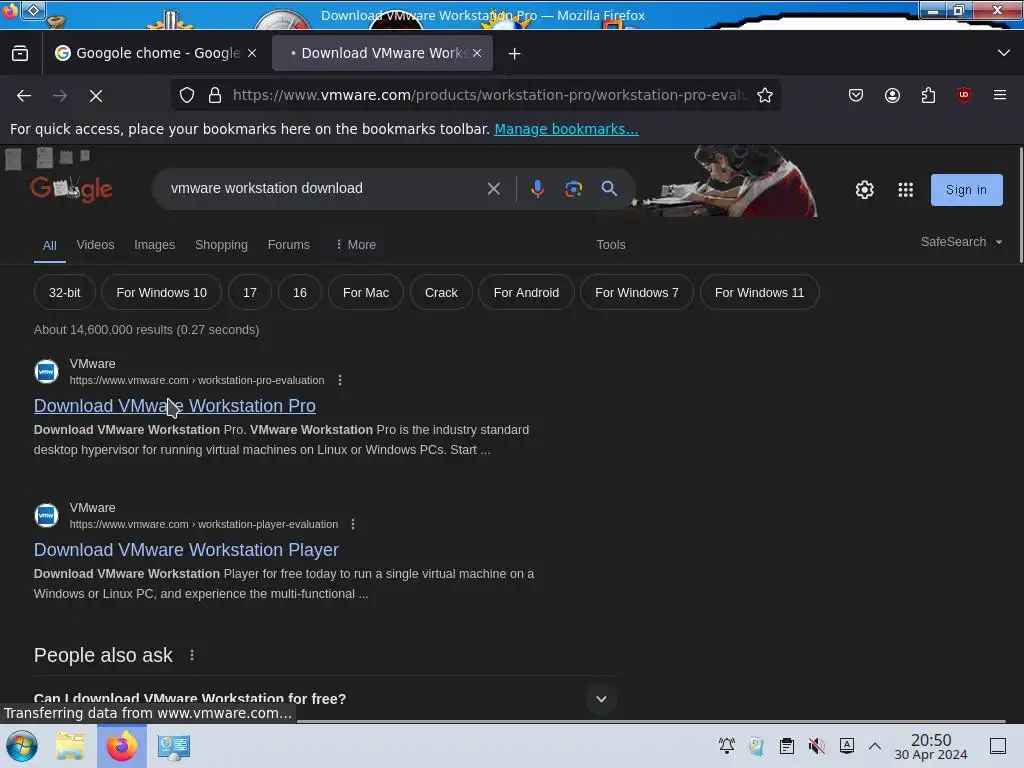Bookmark this page with star icon

point(765,95)
